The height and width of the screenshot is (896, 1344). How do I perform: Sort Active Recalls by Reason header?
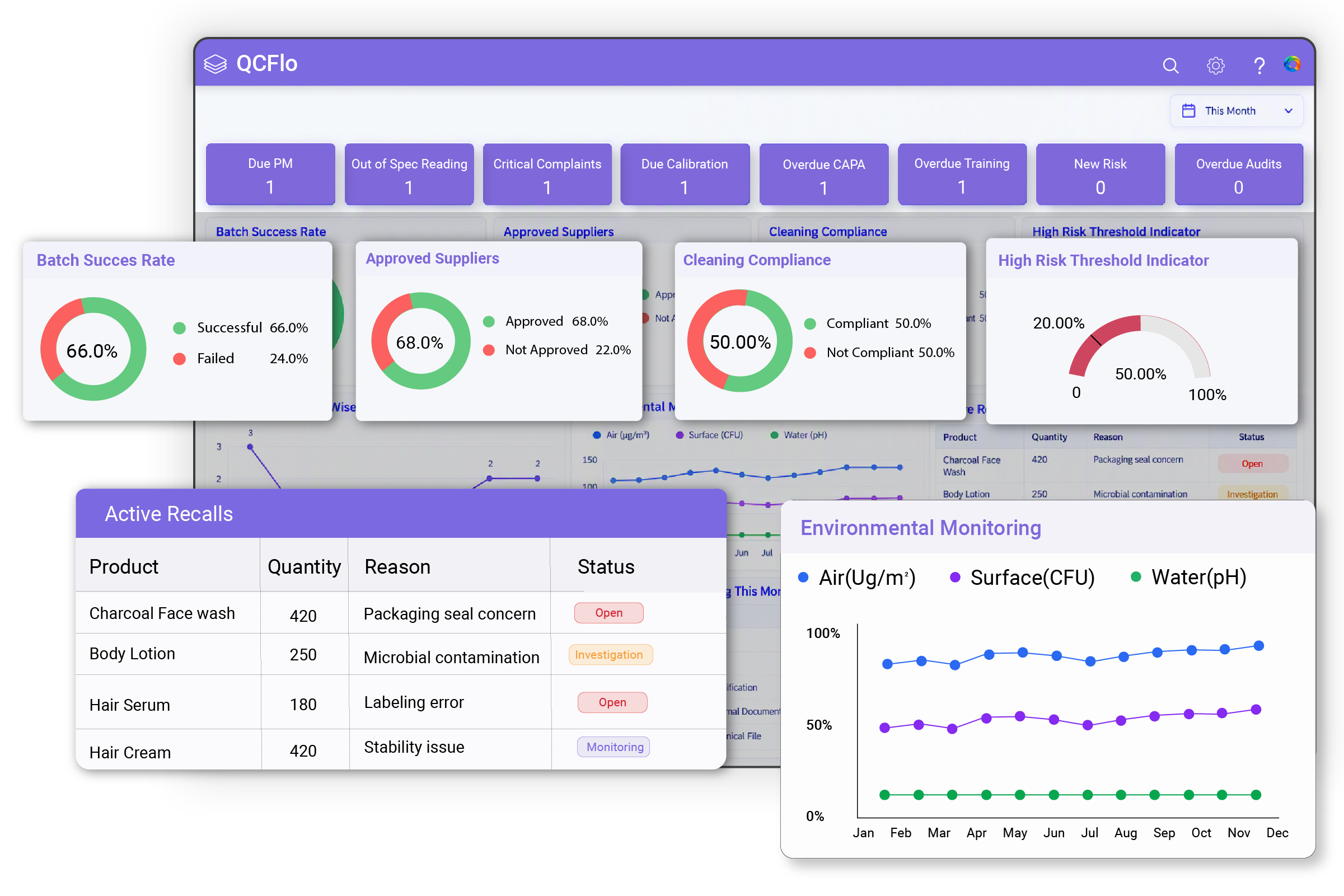397,566
